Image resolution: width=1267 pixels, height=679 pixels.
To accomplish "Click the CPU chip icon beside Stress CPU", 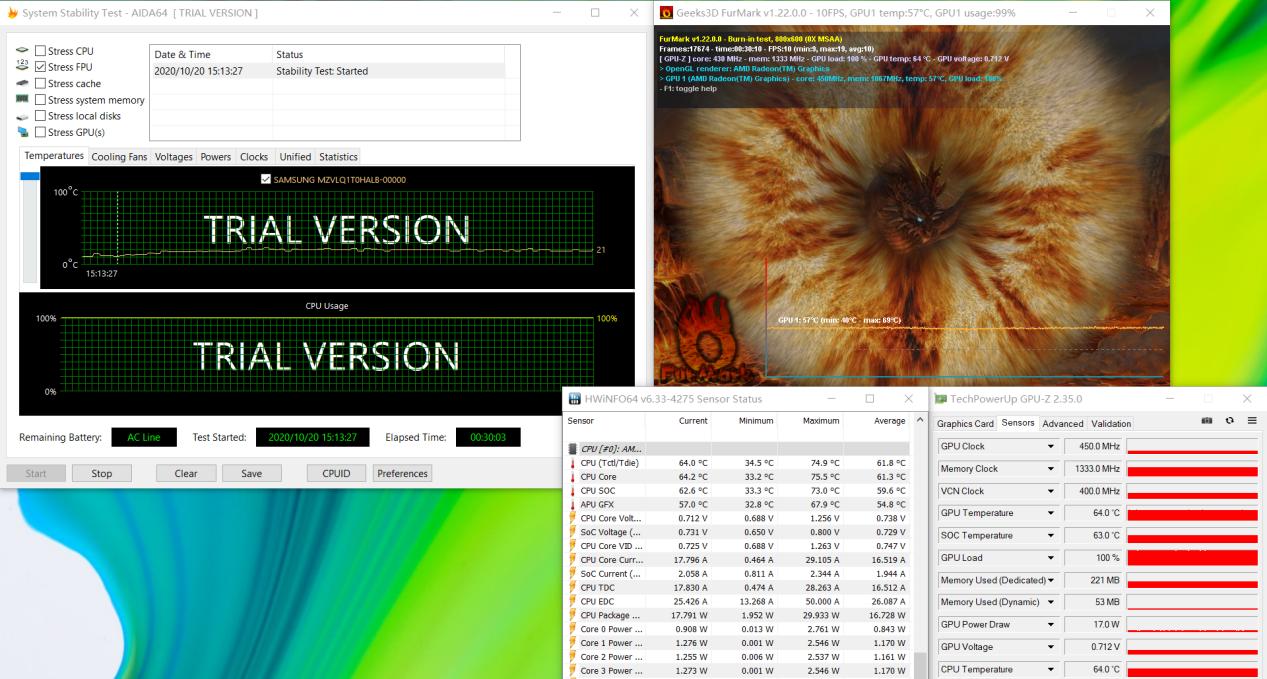I will 22,51.
